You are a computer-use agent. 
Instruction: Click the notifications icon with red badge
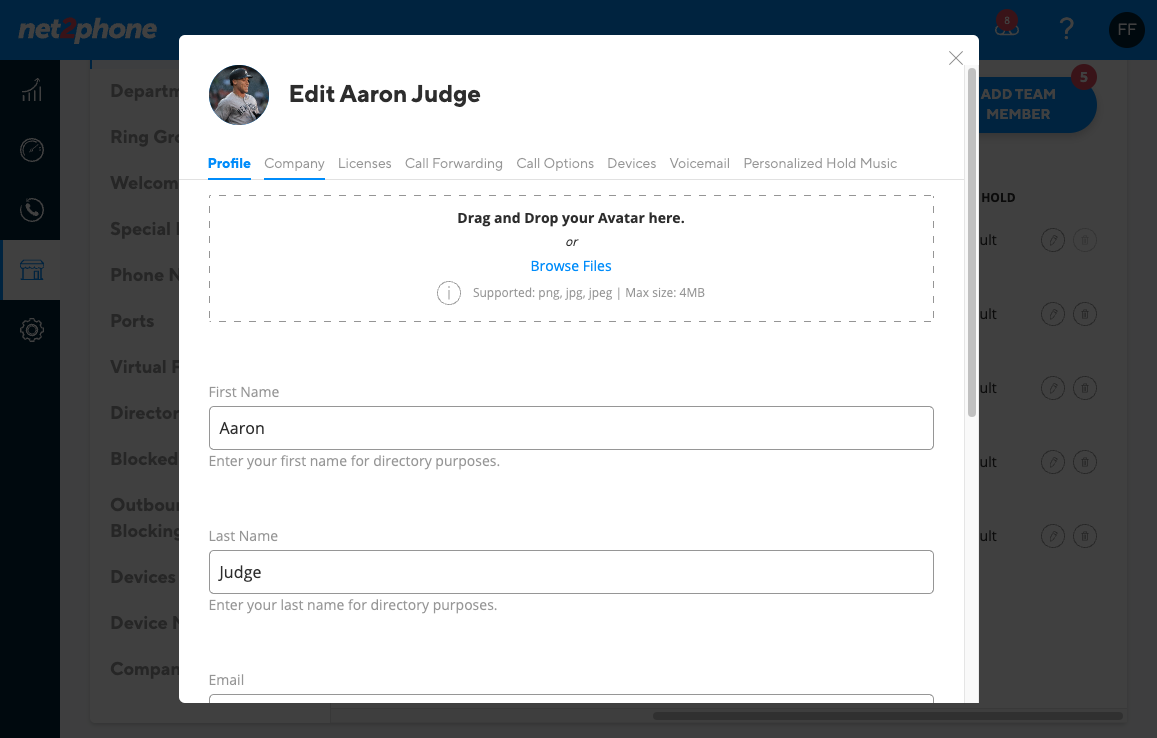tap(1006, 26)
